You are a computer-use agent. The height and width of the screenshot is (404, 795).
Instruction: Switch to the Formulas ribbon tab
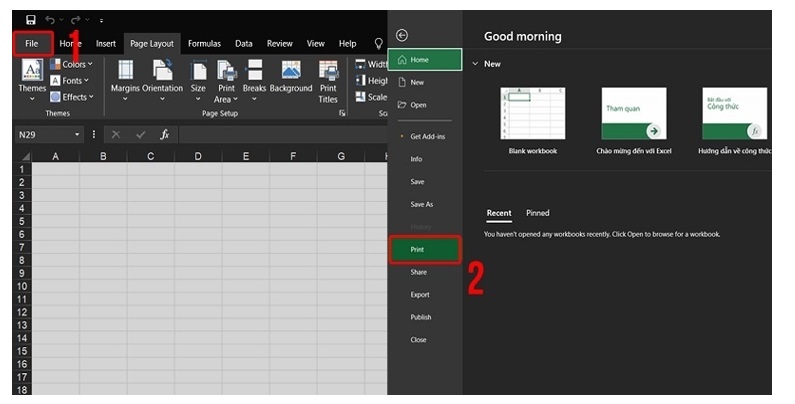(x=204, y=44)
